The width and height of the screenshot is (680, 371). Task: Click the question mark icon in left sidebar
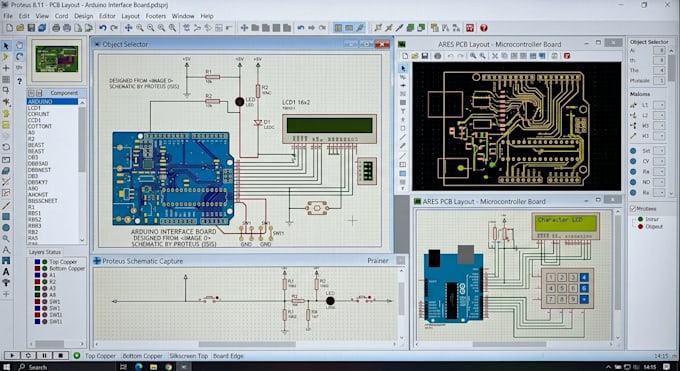coord(19,81)
